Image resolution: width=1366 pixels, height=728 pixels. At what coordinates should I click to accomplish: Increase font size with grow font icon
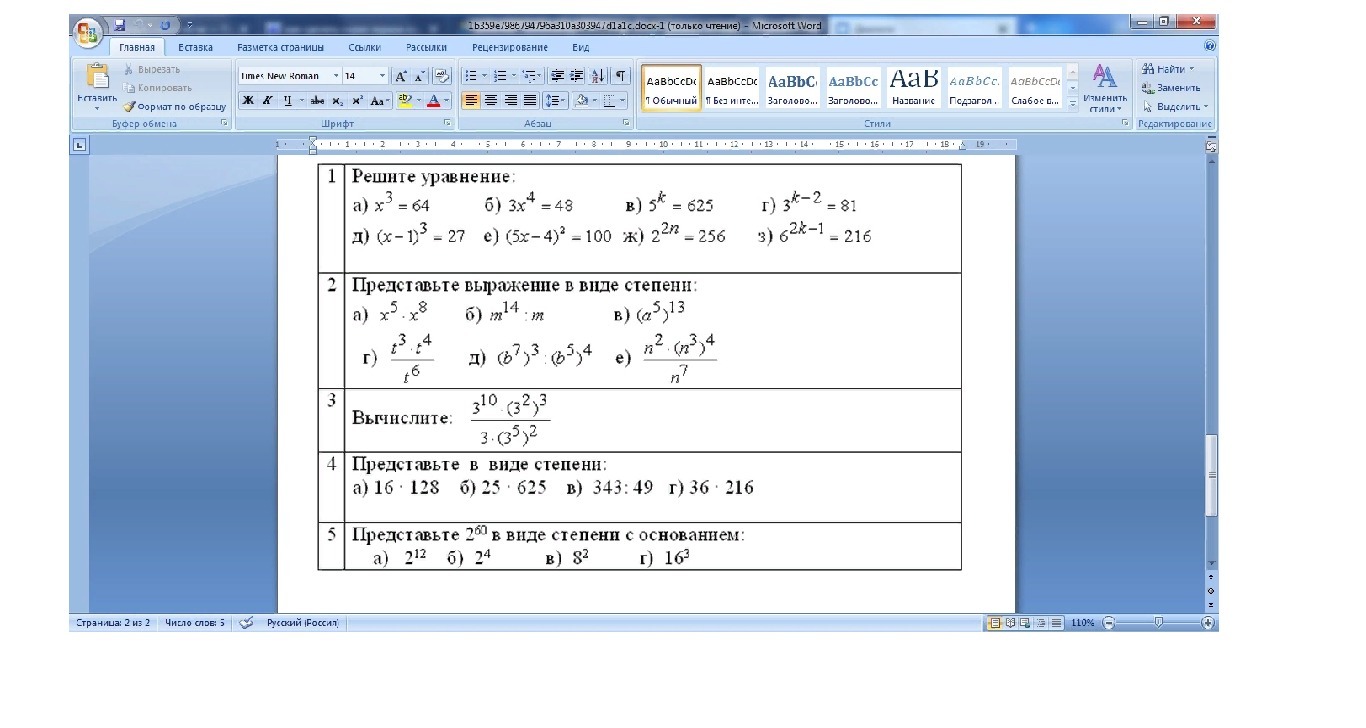(401, 76)
